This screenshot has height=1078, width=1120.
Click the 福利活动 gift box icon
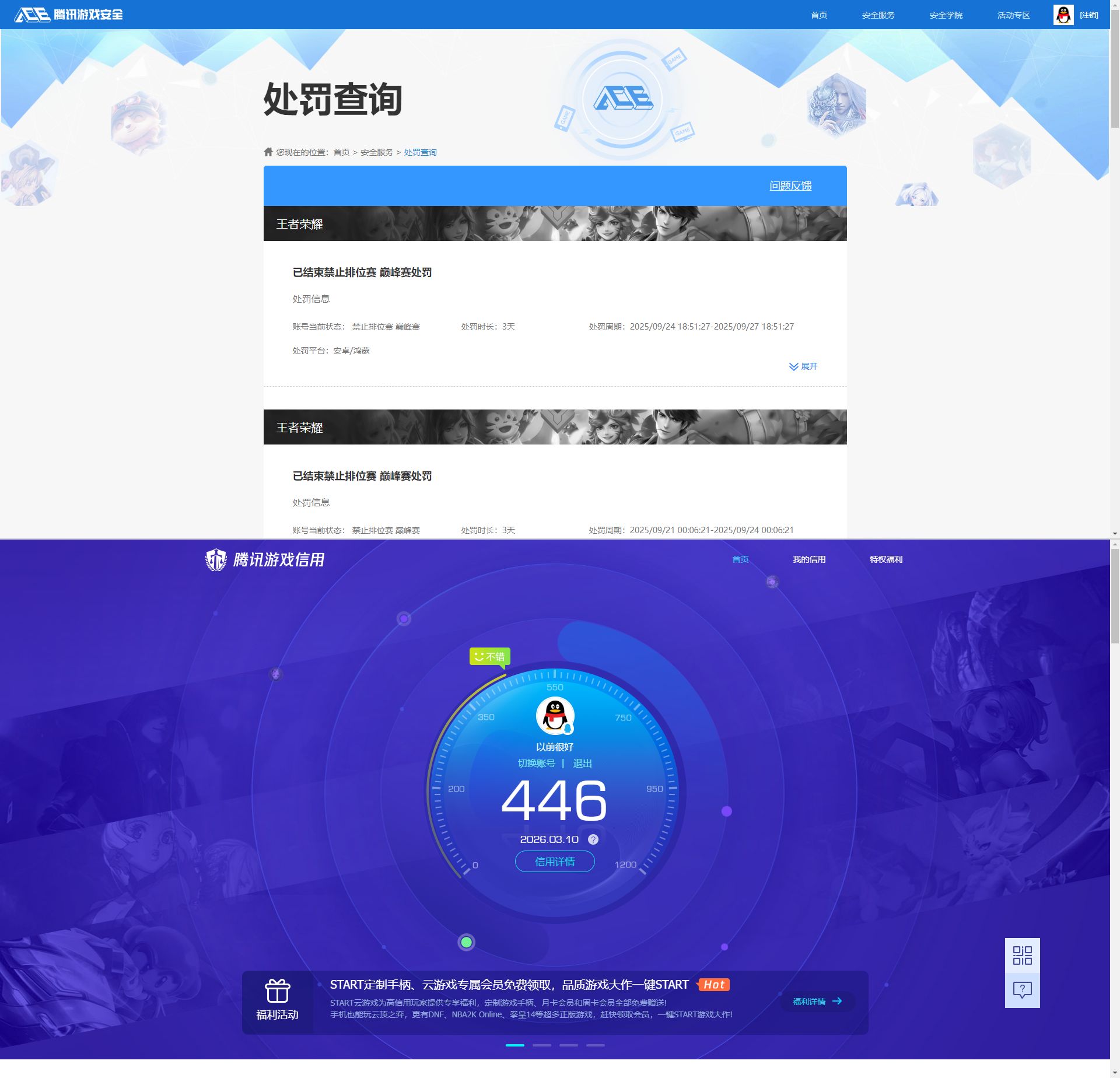[277, 991]
